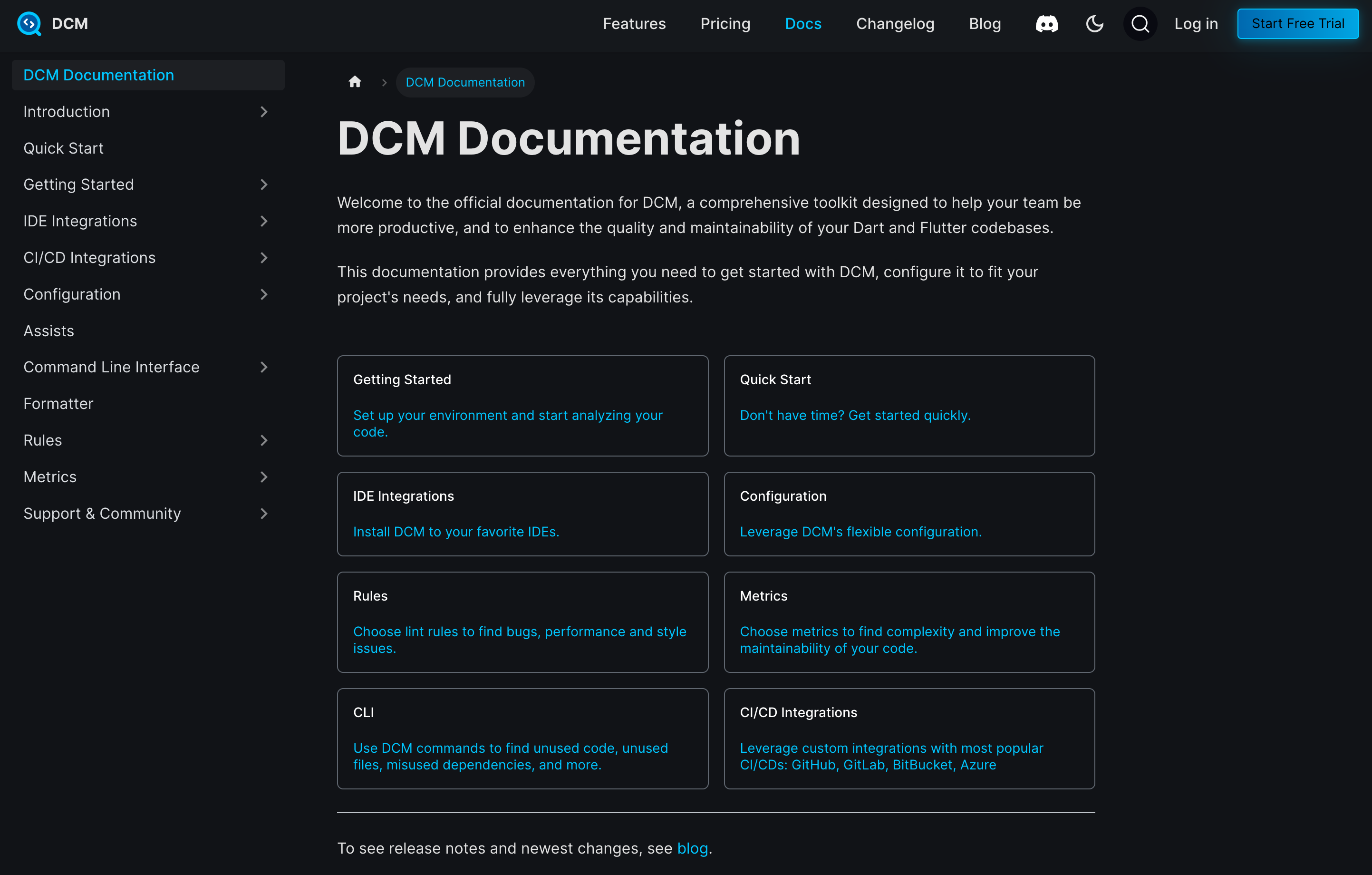Select DCM Documentation in the sidebar
The height and width of the screenshot is (875, 1372).
click(148, 75)
